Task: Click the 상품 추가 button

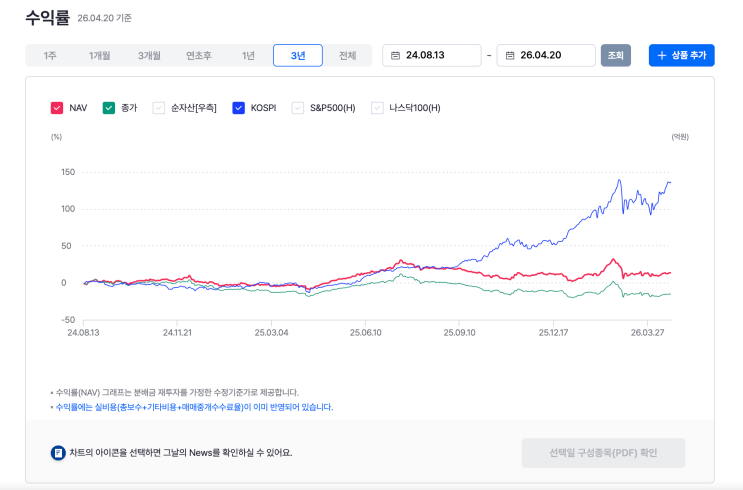Action: pos(681,55)
